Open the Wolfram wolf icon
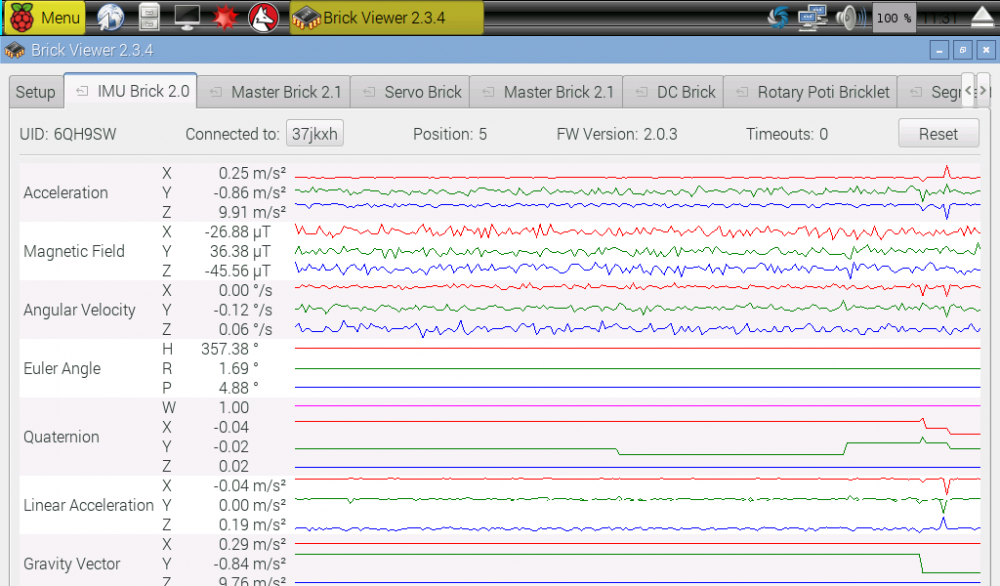 pyautogui.click(x=263, y=17)
